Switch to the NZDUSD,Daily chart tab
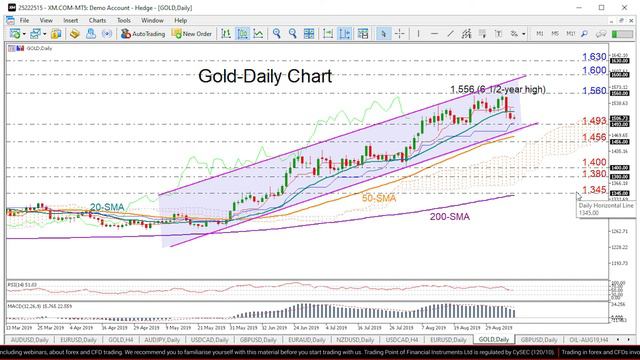The image size is (640, 360). pyautogui.click(x=355, y=340)
